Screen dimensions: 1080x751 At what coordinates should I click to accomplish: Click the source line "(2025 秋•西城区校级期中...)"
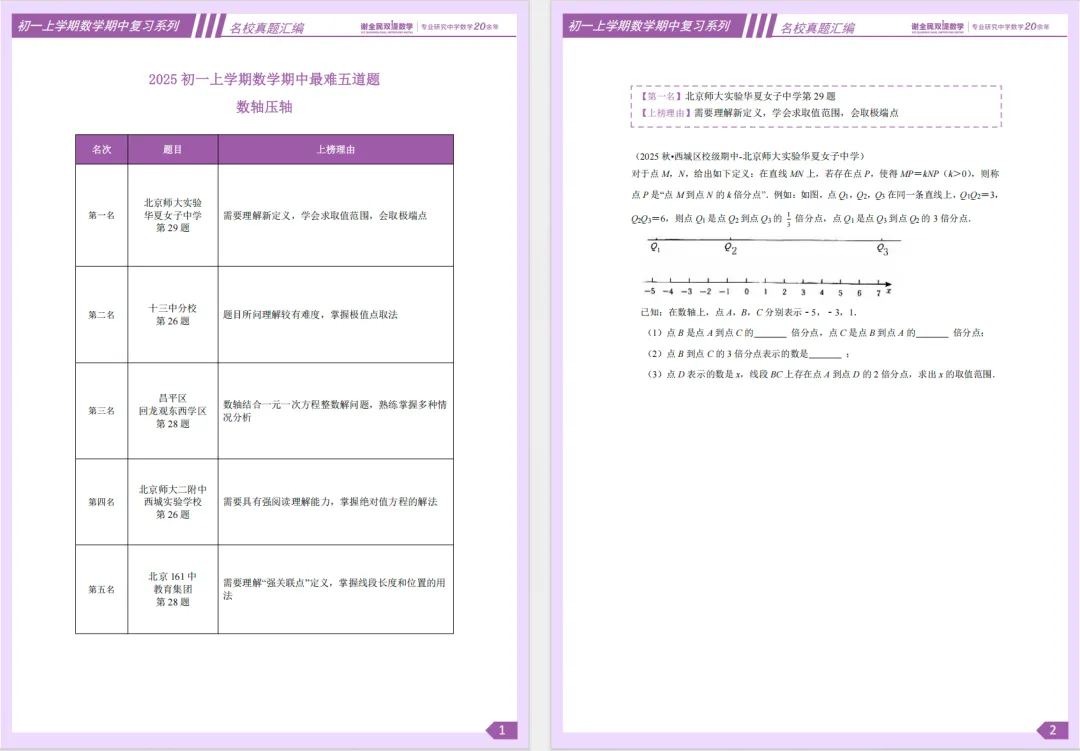(749, 156)
